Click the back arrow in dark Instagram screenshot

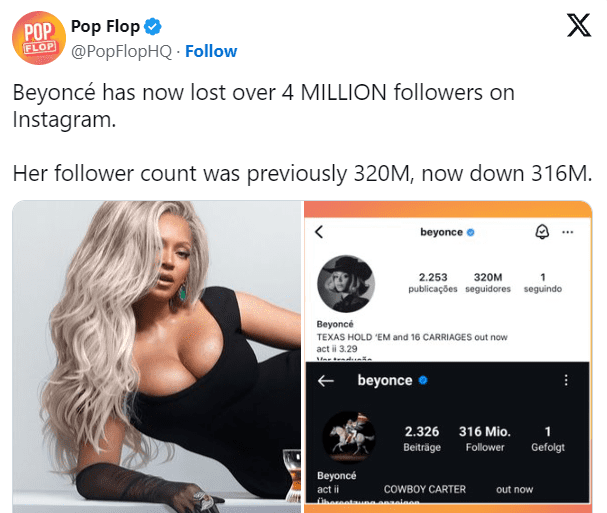pyautogui.click(x=326, y=381)
